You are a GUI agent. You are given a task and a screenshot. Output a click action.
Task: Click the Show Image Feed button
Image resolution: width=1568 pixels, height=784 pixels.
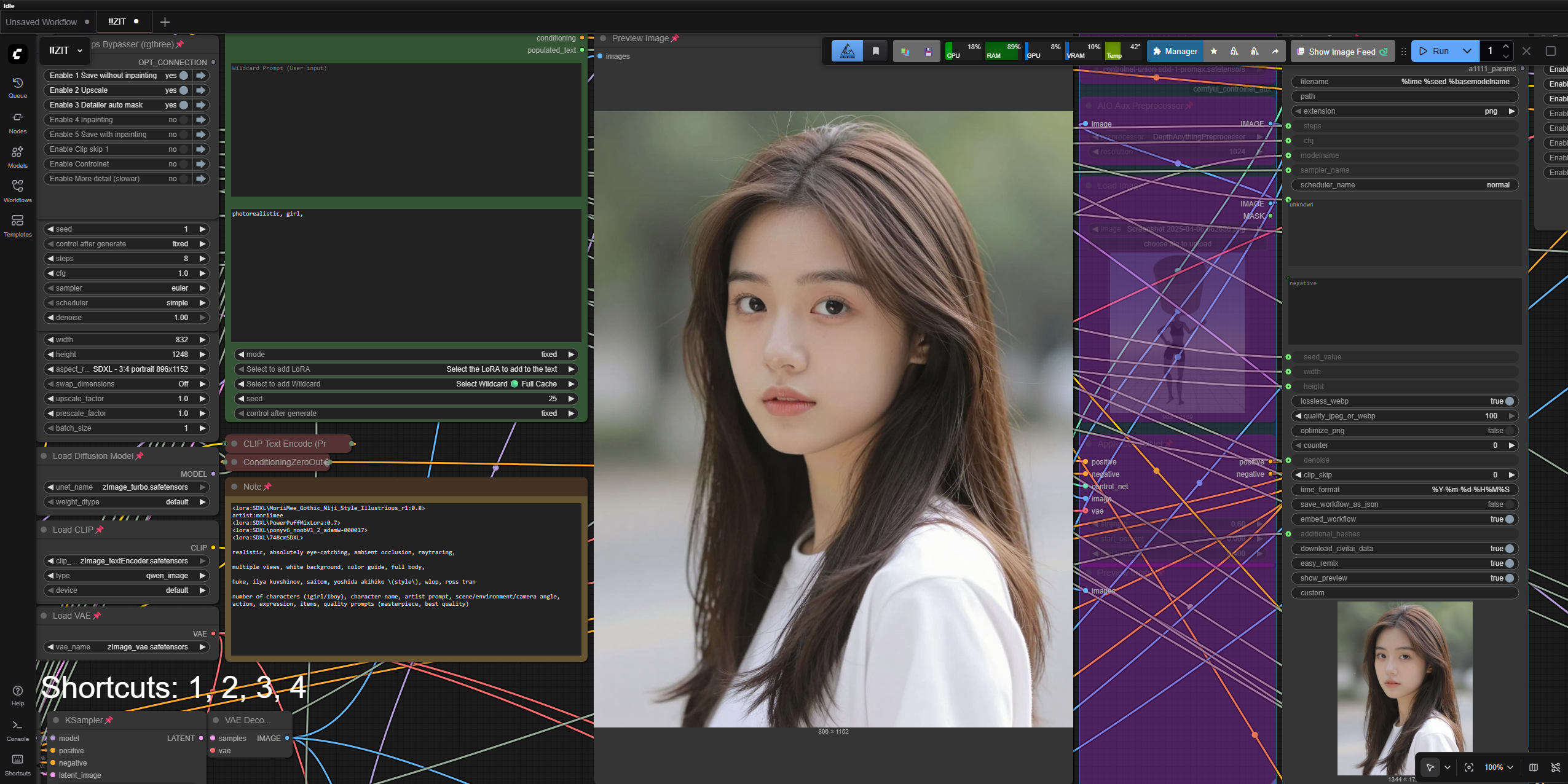click(1342, 52)
